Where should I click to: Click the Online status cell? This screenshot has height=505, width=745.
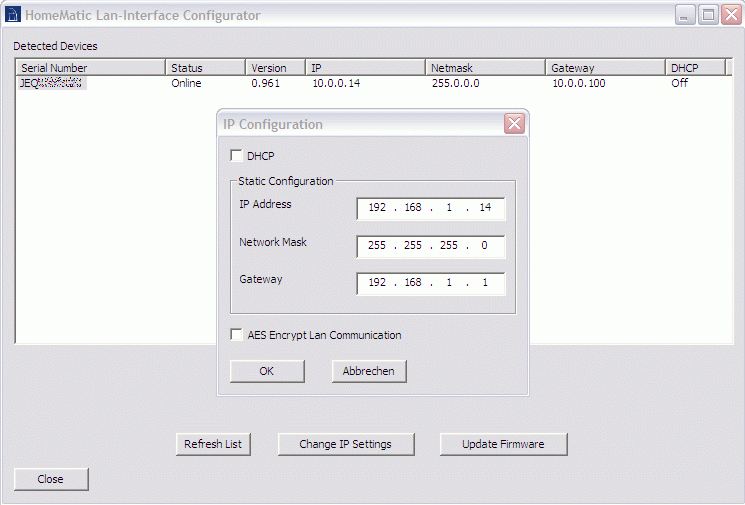186,83
